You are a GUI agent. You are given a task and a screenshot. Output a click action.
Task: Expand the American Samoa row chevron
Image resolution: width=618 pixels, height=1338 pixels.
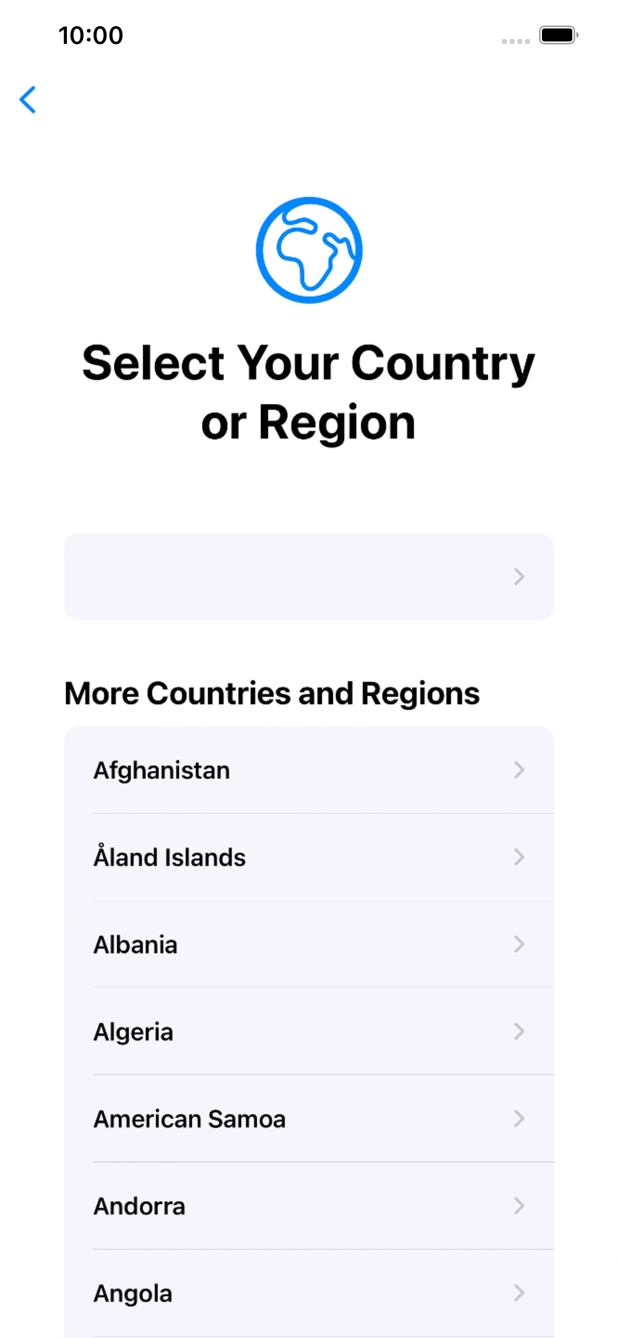tap(519, 1119)
